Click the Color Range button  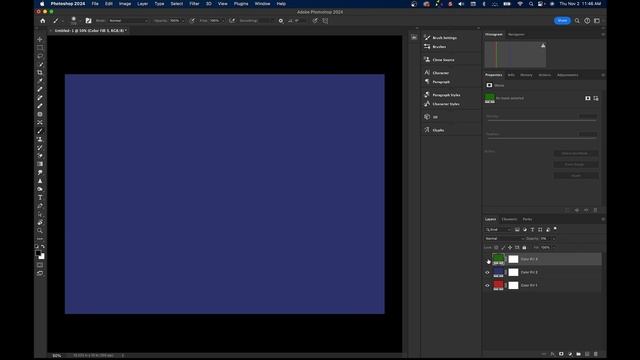(576, 164)
